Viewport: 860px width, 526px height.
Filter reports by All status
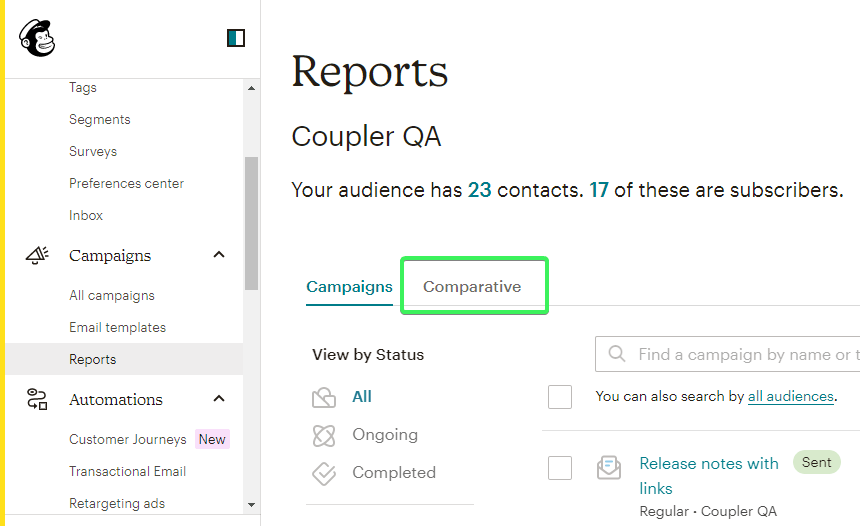tap(362, 397)
